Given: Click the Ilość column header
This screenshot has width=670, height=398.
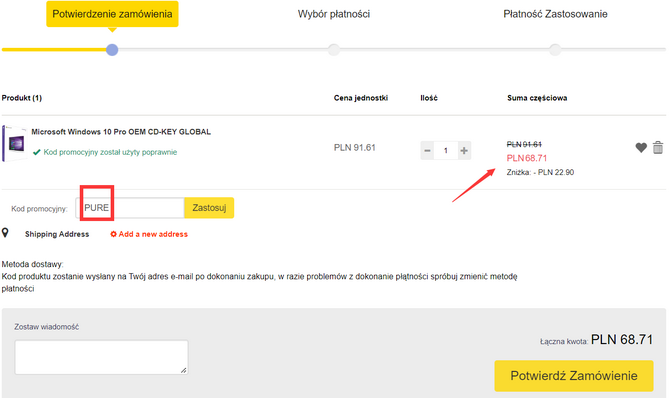Looking at the screenshot, I should [x=429, y=98].
